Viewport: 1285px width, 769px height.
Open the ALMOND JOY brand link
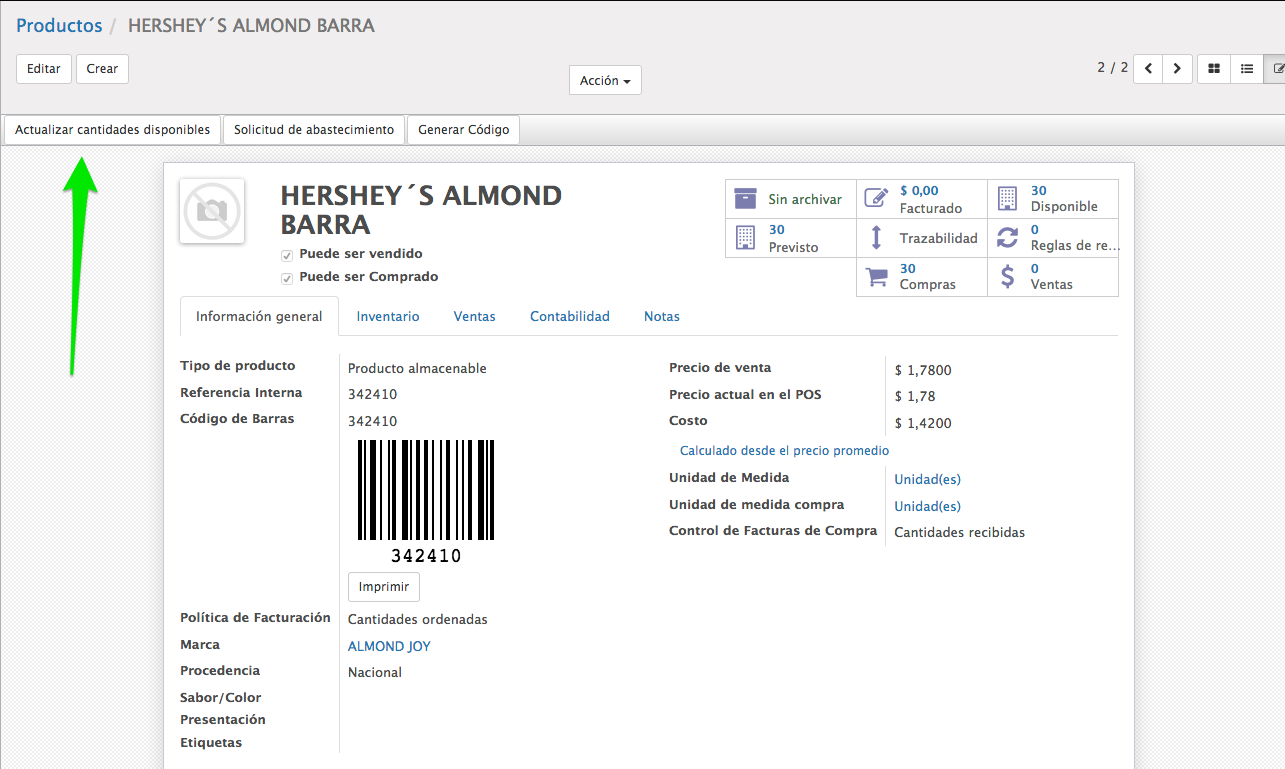tap(389, 646)
